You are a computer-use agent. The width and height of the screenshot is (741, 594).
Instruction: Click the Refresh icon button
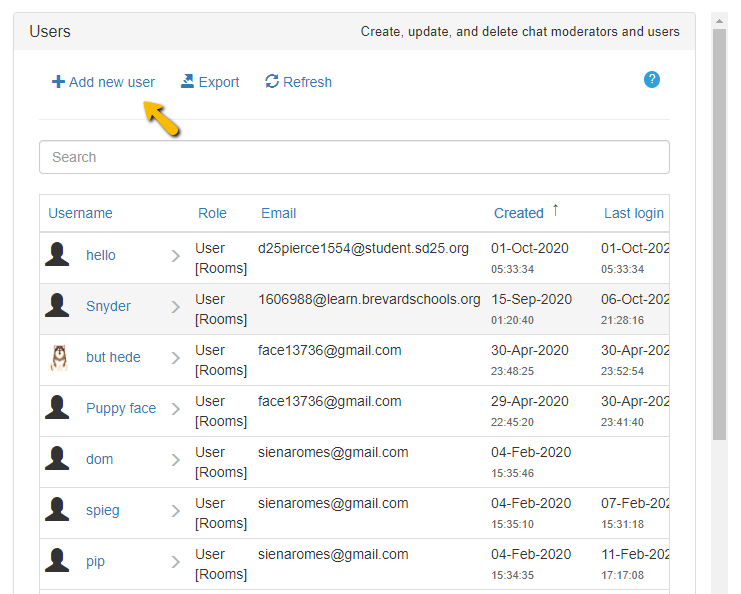[271, 82]
